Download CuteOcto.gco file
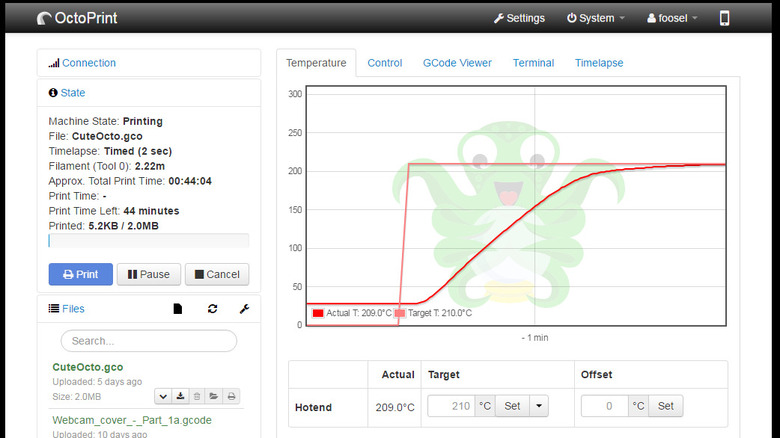Screen dimensions: 780x438 180,397
